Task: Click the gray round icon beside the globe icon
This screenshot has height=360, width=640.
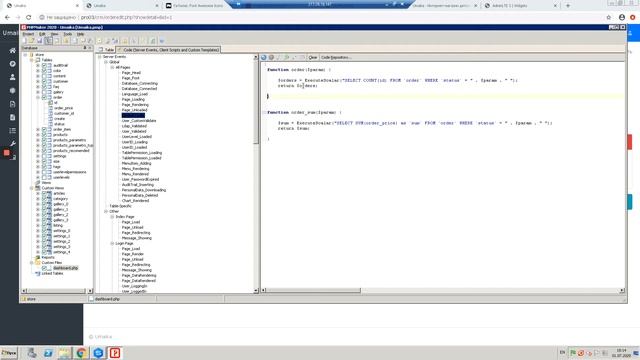Action: (x=271, y=58)
